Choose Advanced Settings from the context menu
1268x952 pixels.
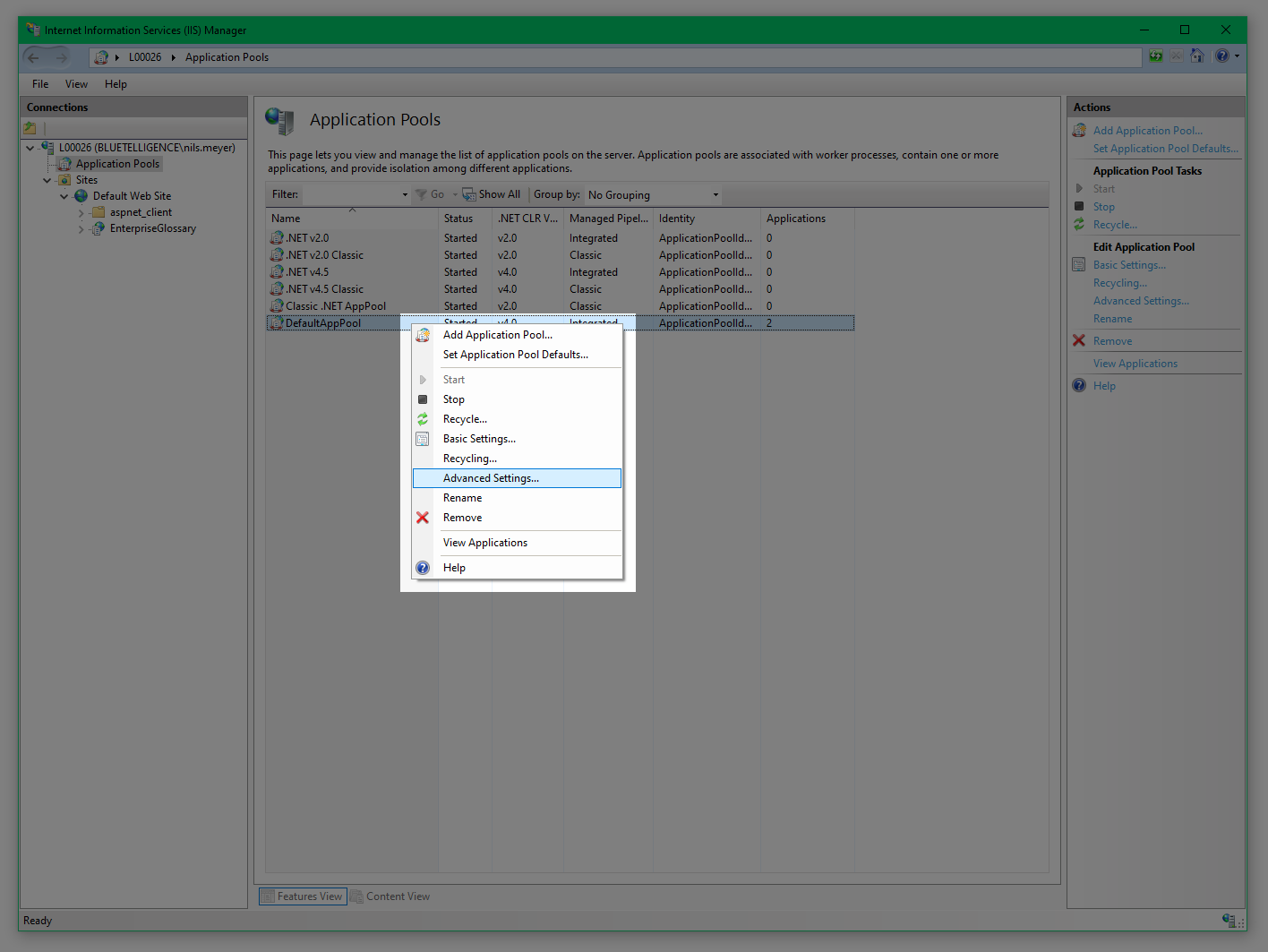[491, 478]
